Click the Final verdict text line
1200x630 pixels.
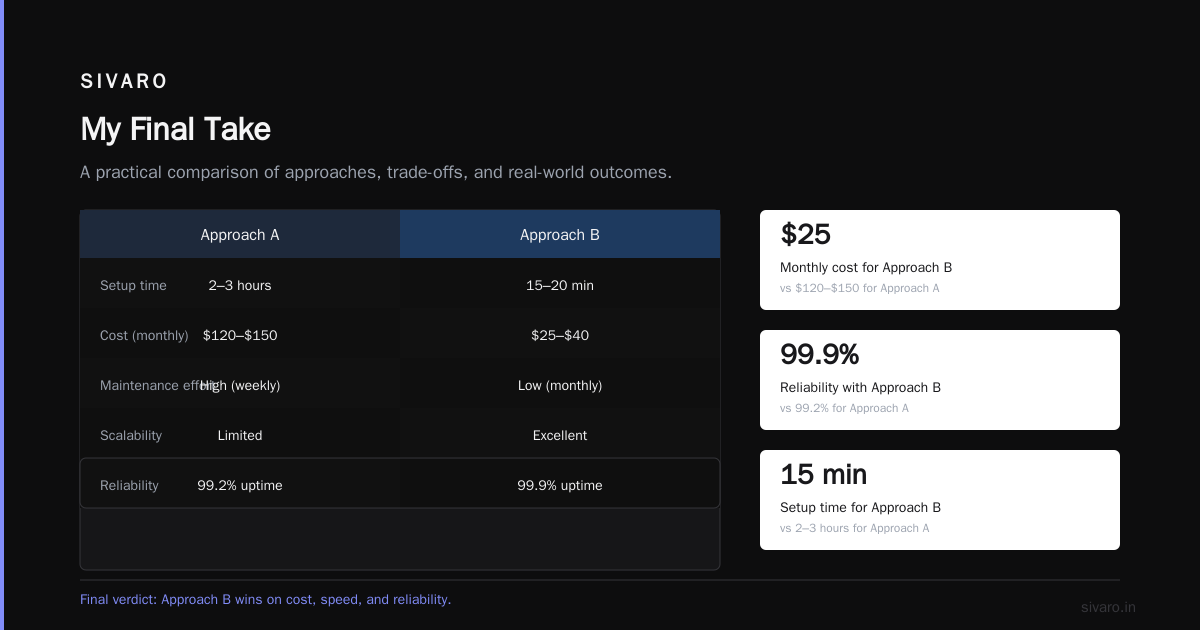(x=265, y=600)
